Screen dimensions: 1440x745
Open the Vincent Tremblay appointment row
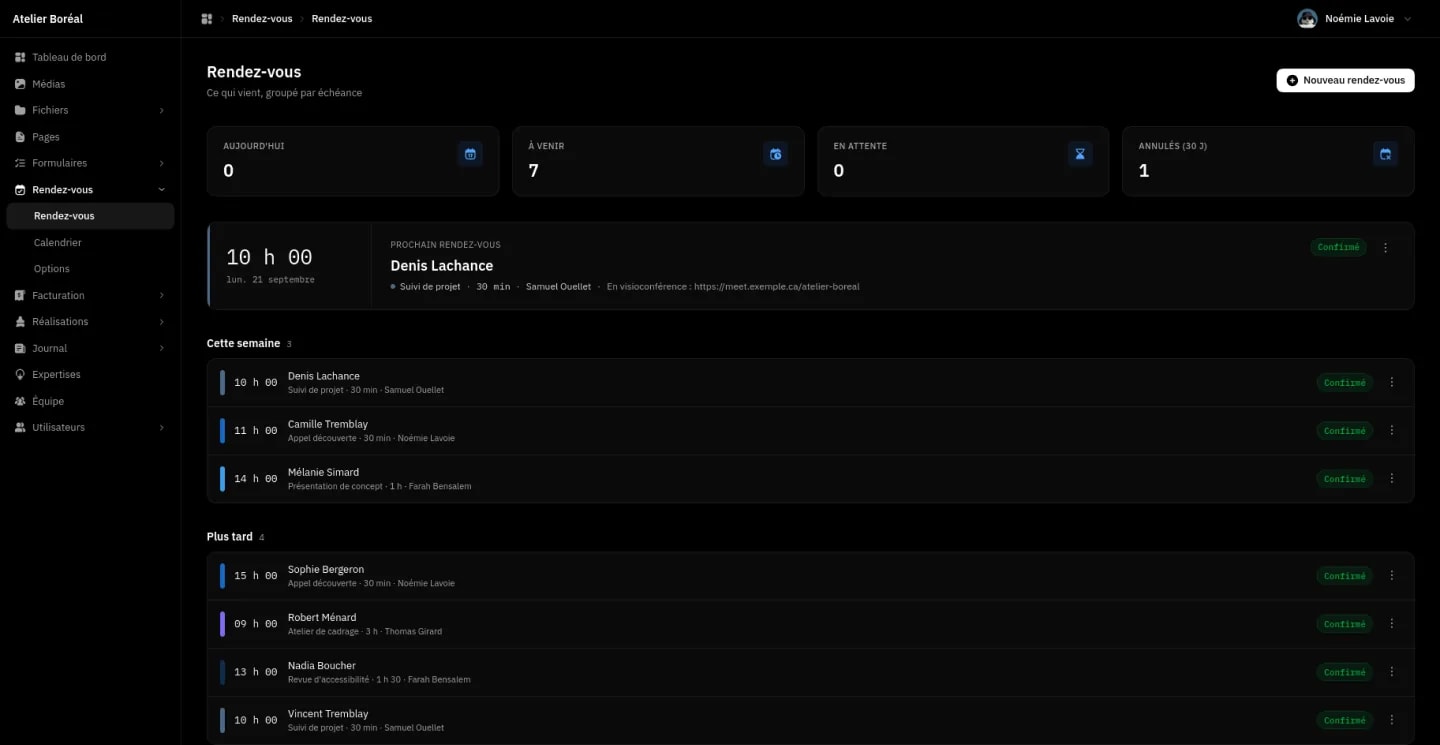pos(810,720)
